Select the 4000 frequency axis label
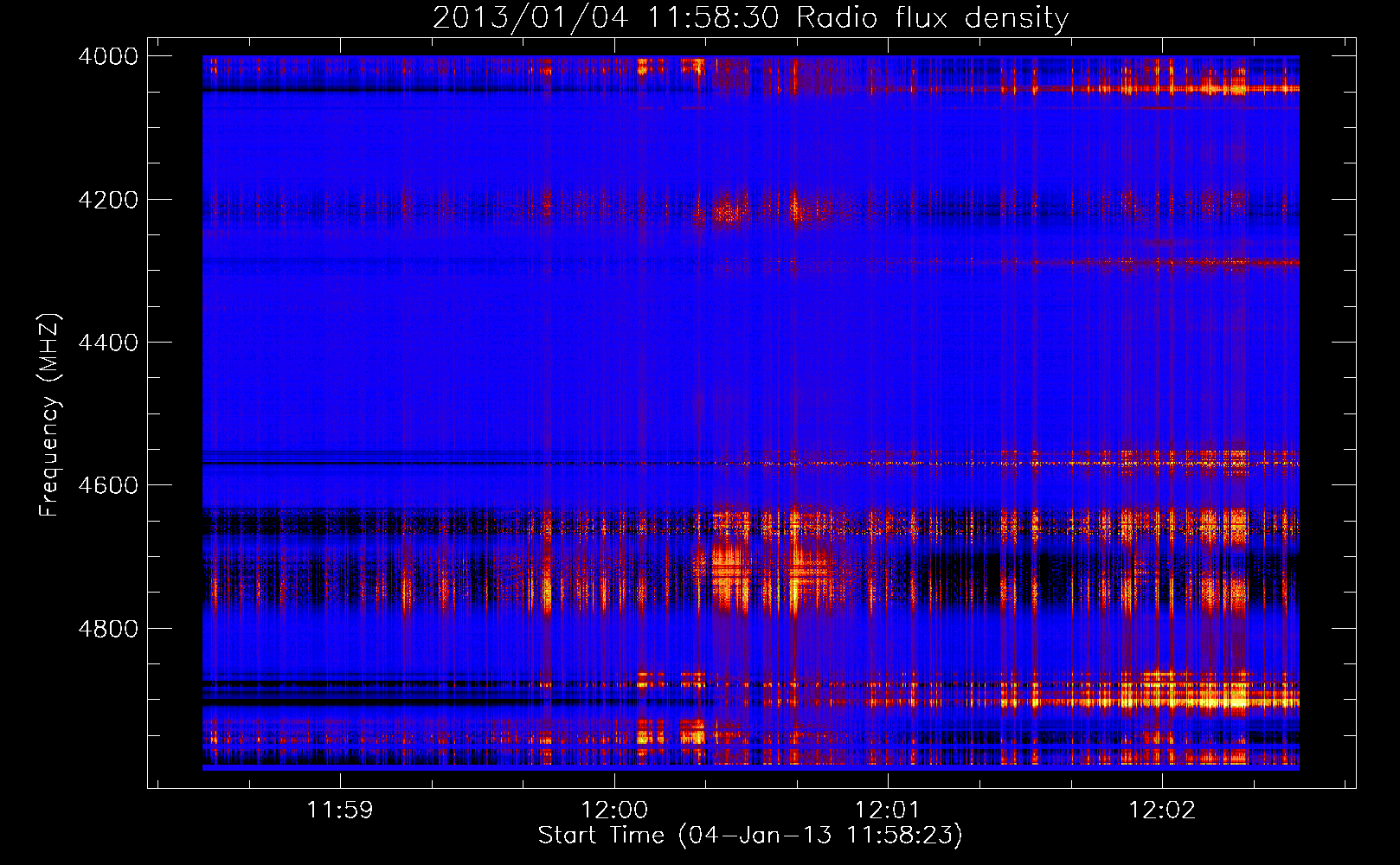Image resolution: width=1400 pixels, height=865 pixels. [108, 56]
